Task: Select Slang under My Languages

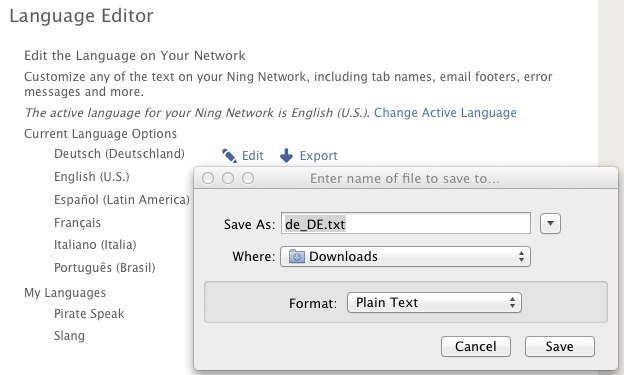Action: [x=69, y=336]
